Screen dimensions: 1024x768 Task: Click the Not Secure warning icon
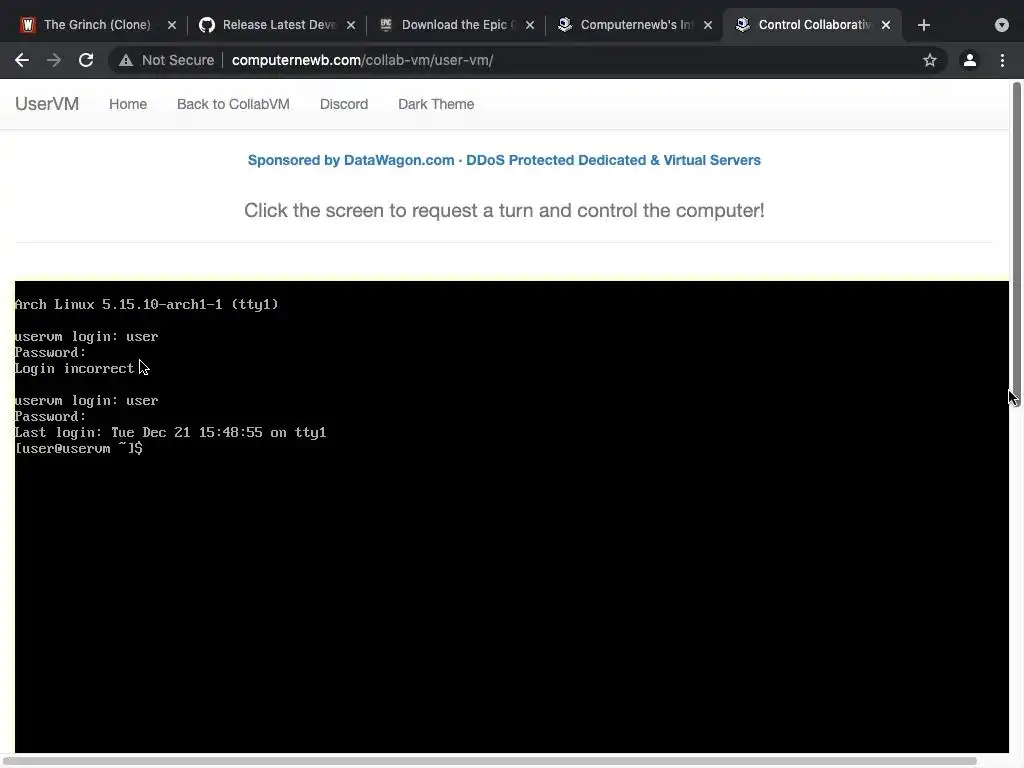(125, 60)
